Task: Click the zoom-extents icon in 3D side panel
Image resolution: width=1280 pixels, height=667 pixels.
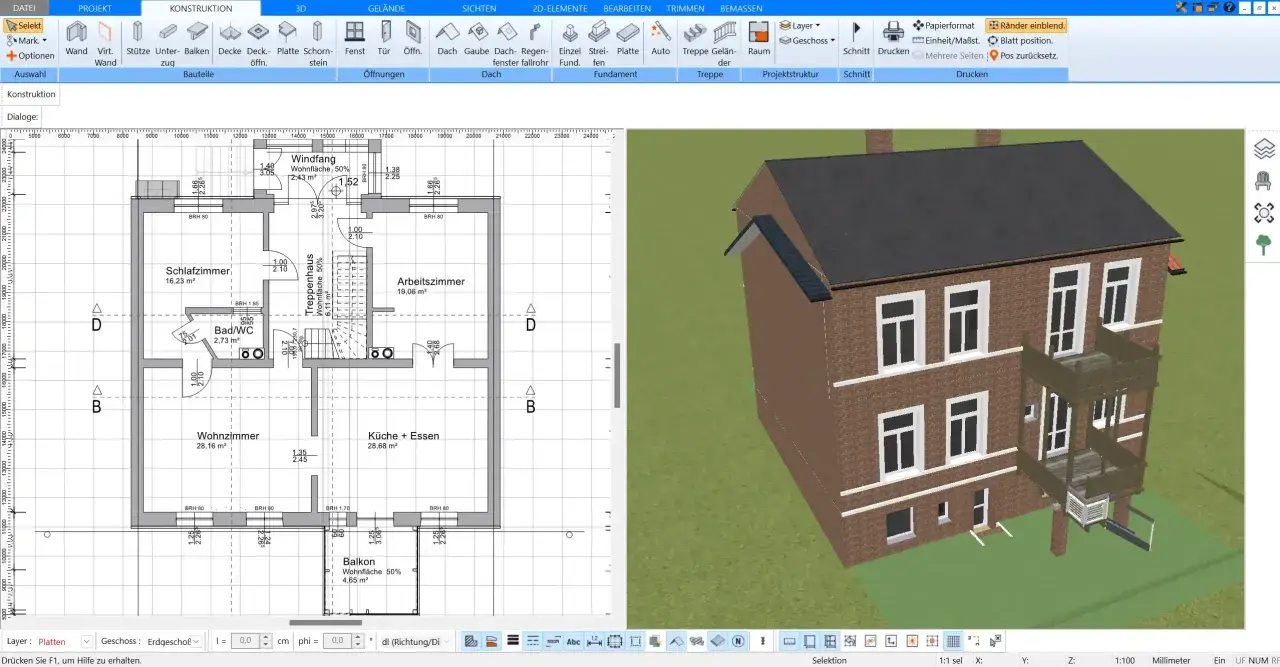Action: coord(1264,213)
